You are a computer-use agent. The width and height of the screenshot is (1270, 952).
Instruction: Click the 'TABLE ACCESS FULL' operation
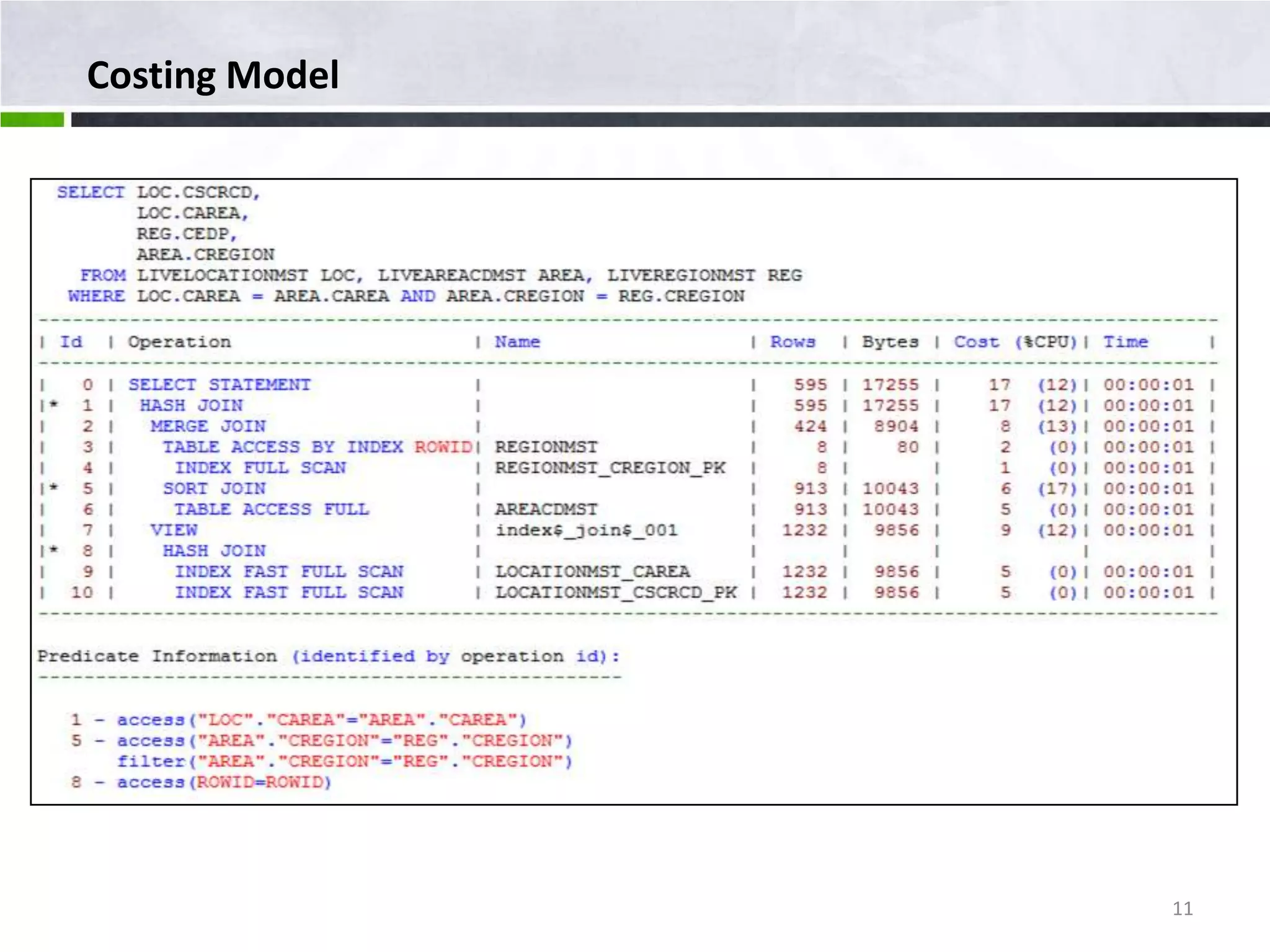pyautogui.click(x=271, y=509)
